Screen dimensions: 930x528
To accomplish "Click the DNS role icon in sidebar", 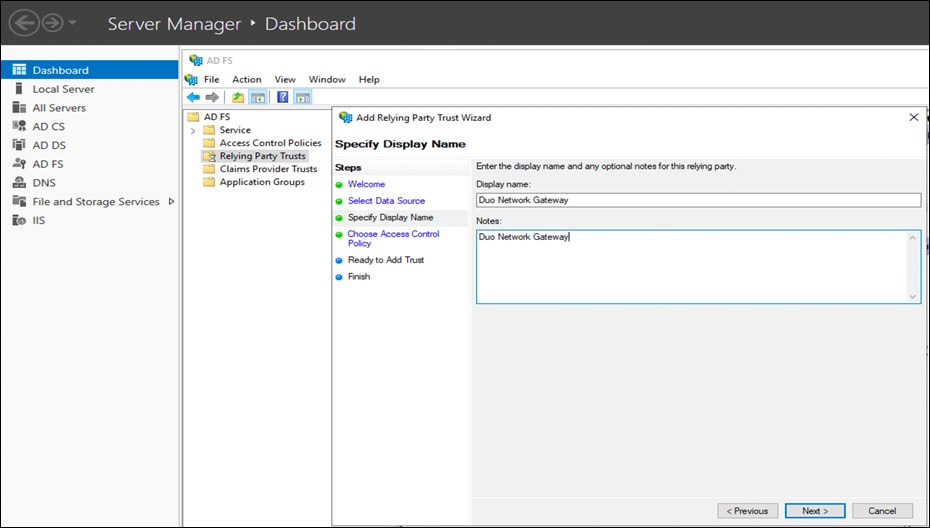I will click(18, 183).
